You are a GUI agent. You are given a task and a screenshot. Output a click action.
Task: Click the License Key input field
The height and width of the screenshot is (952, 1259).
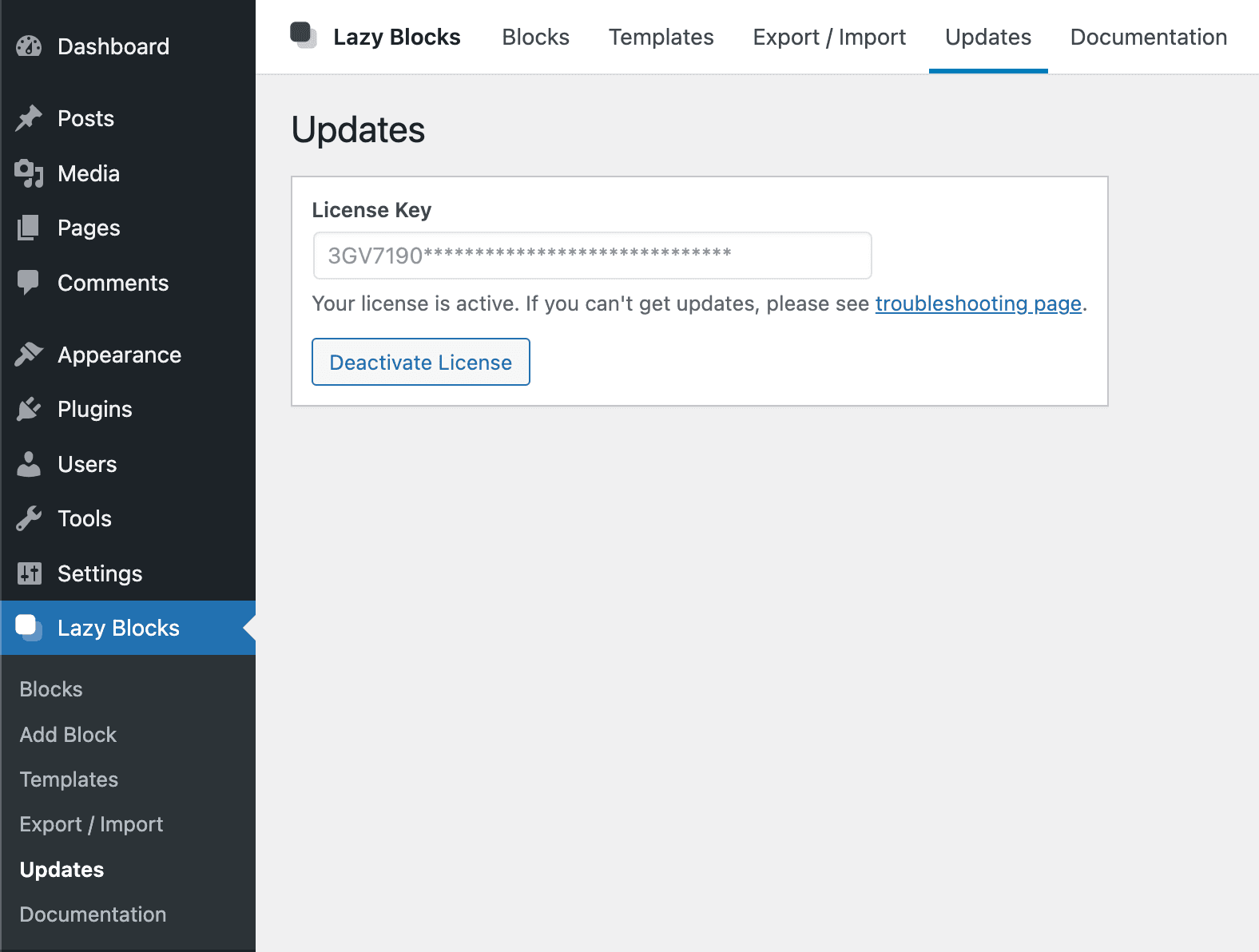point(592,256)
